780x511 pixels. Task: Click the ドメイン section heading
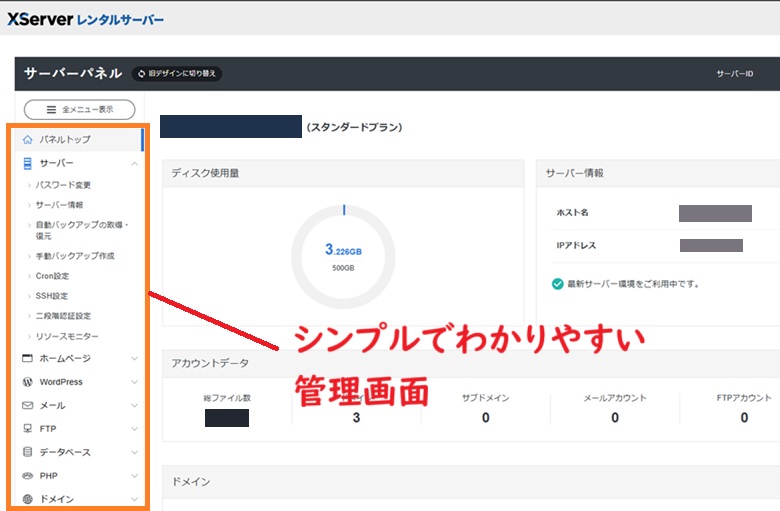(x=191, y=482)
